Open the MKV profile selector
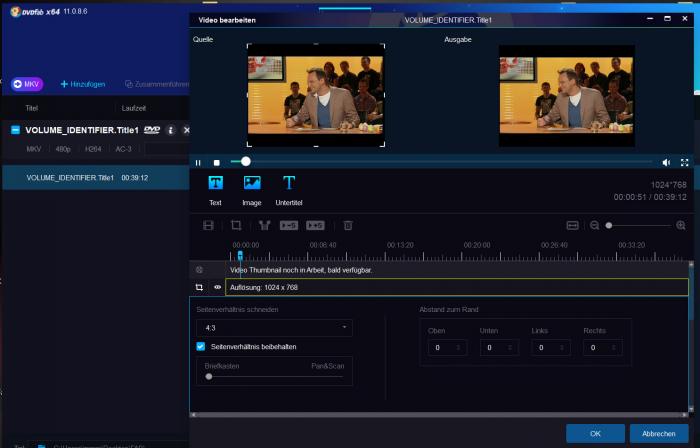The width and height of the screenshot is (700, 448). tap(26, 84)
